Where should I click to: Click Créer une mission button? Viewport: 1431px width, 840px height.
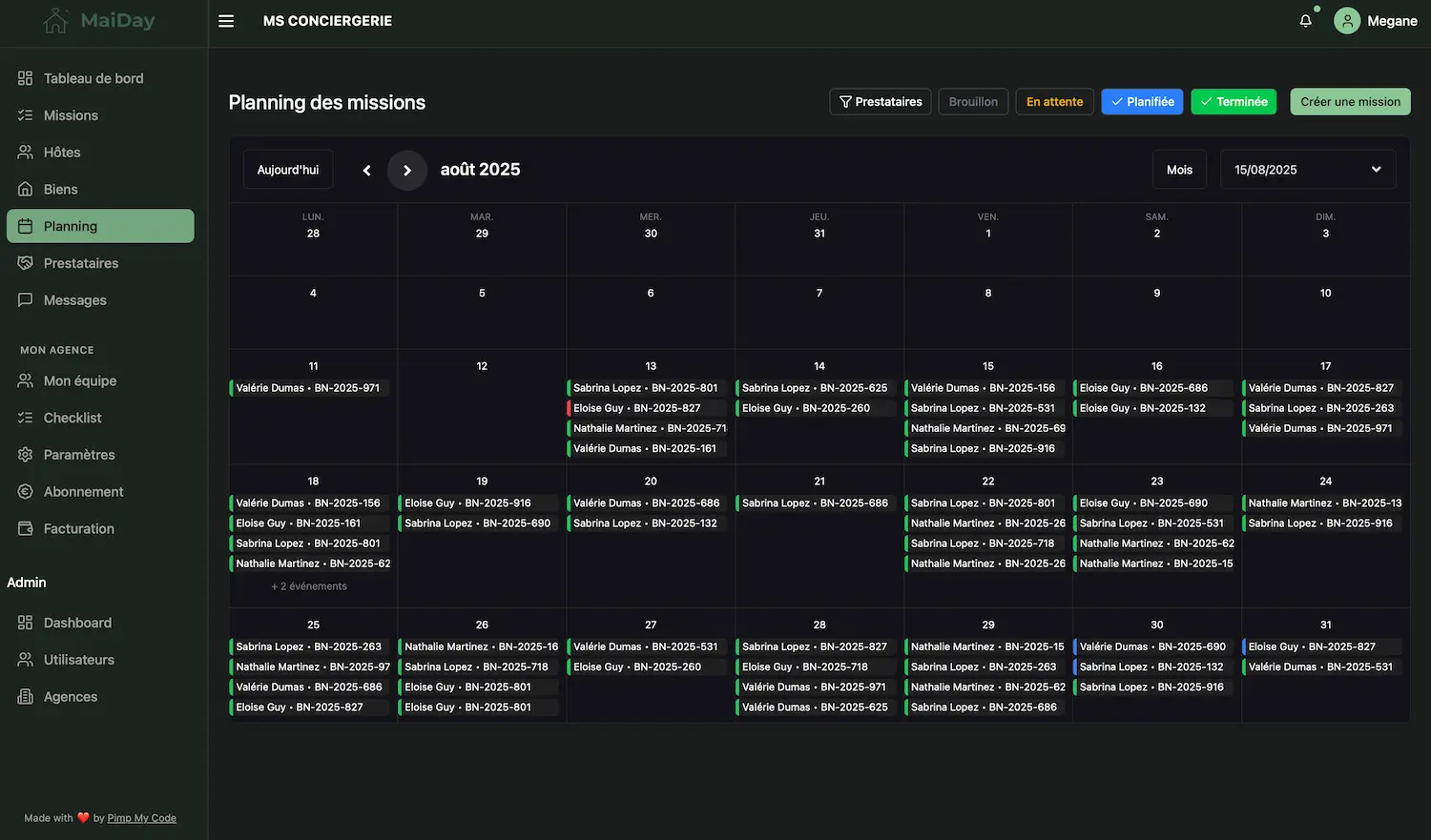pyautogui.click(x=1350, y=102)
